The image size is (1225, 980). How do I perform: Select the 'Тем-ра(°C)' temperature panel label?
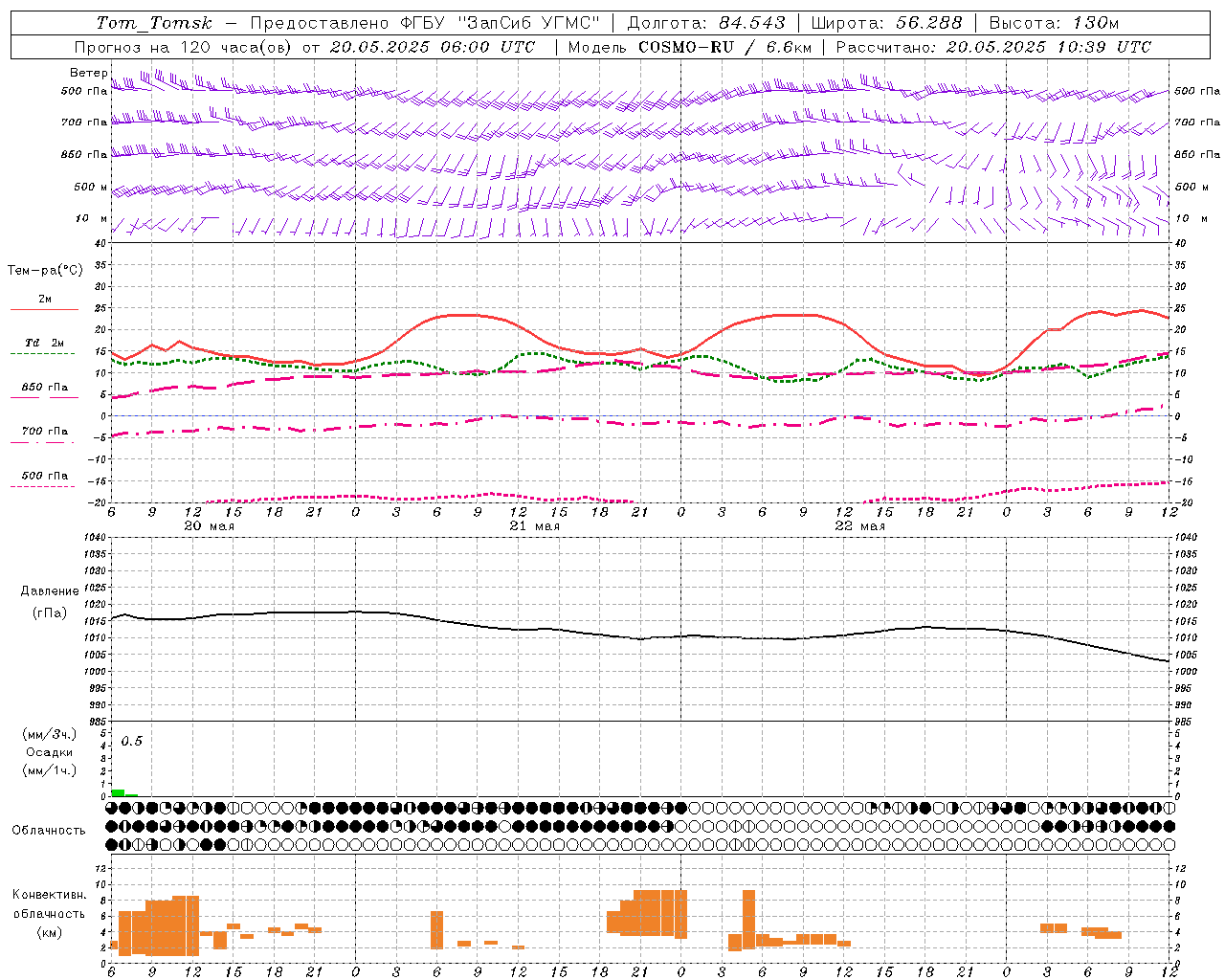[45, 271]
